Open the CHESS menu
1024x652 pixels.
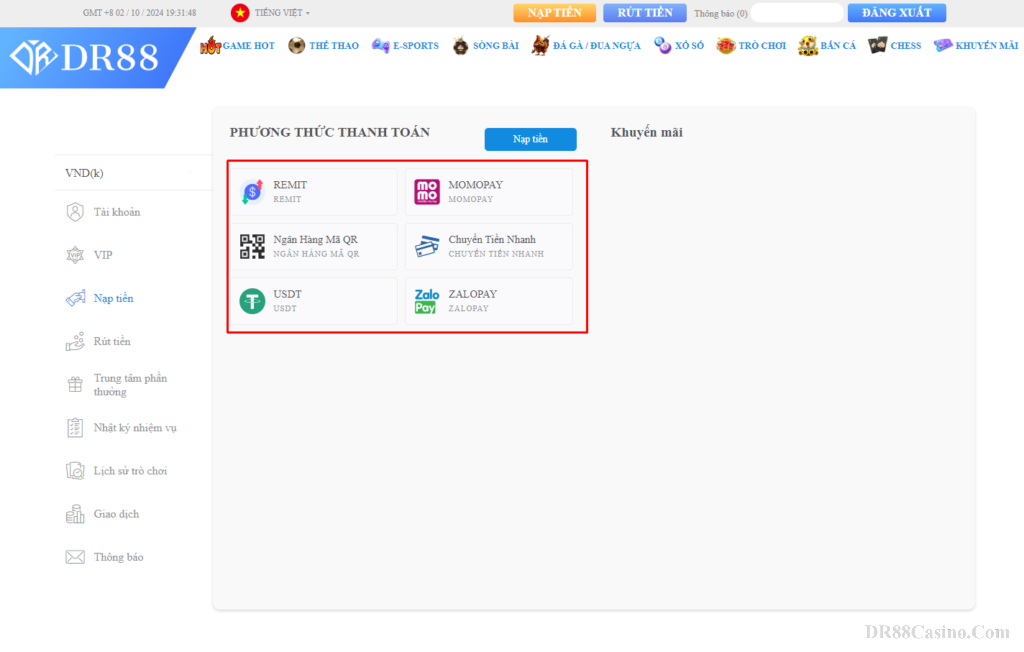906,46
